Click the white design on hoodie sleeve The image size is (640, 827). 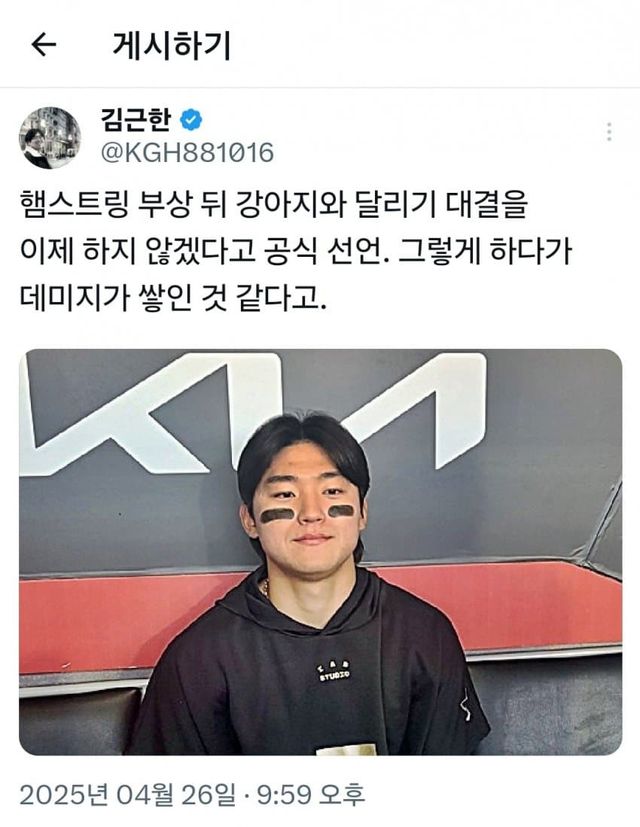coord(465,705)
